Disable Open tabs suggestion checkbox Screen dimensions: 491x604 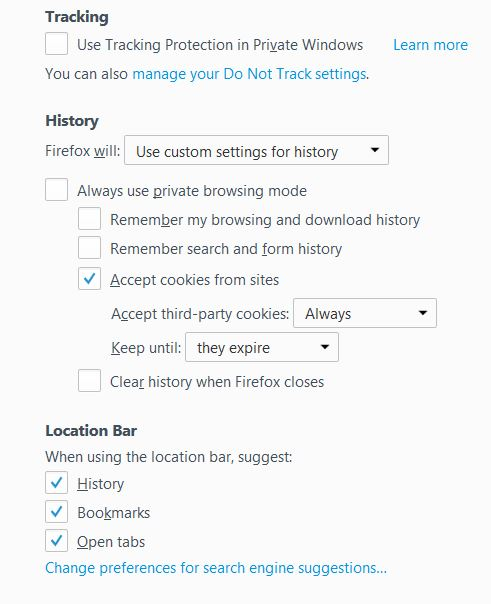pos(57,541)
